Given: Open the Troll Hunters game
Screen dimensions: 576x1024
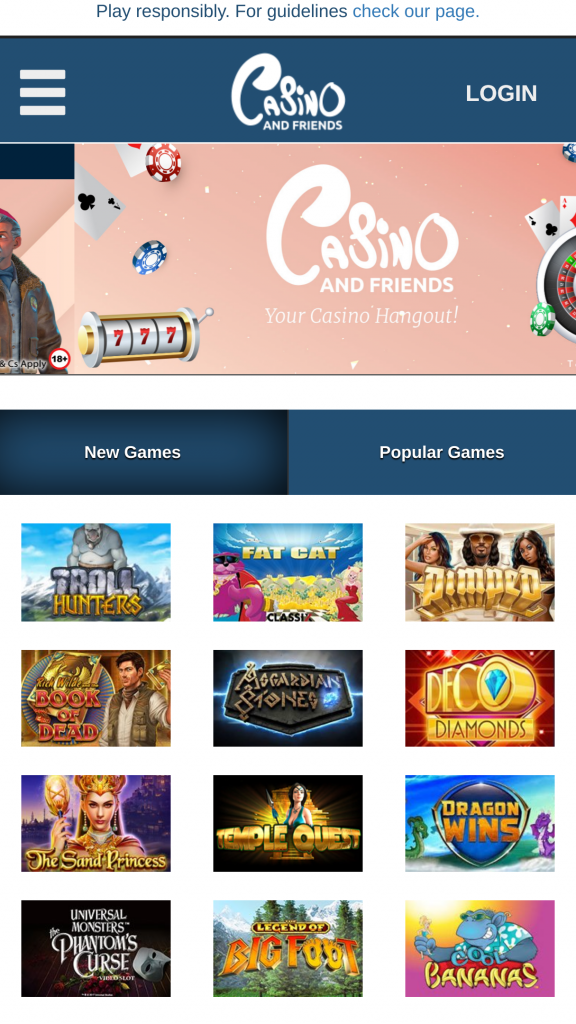Looking at the screenshot, I should (96, 572).
